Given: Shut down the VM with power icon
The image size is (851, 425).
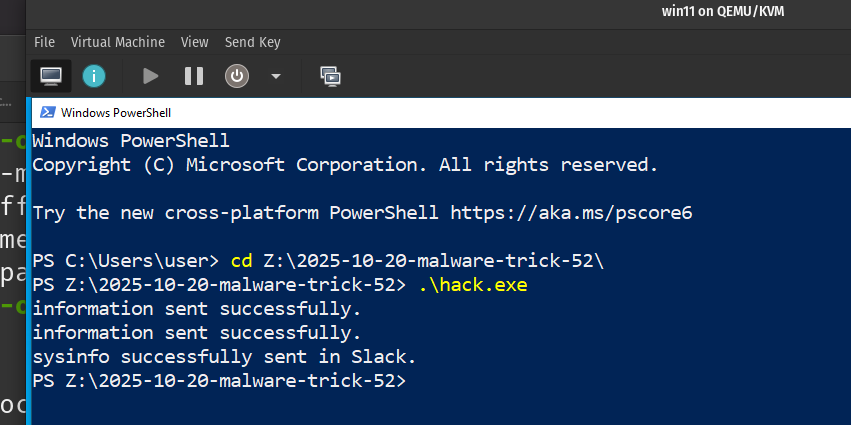Looking at the screenshot, I should 236,75.
